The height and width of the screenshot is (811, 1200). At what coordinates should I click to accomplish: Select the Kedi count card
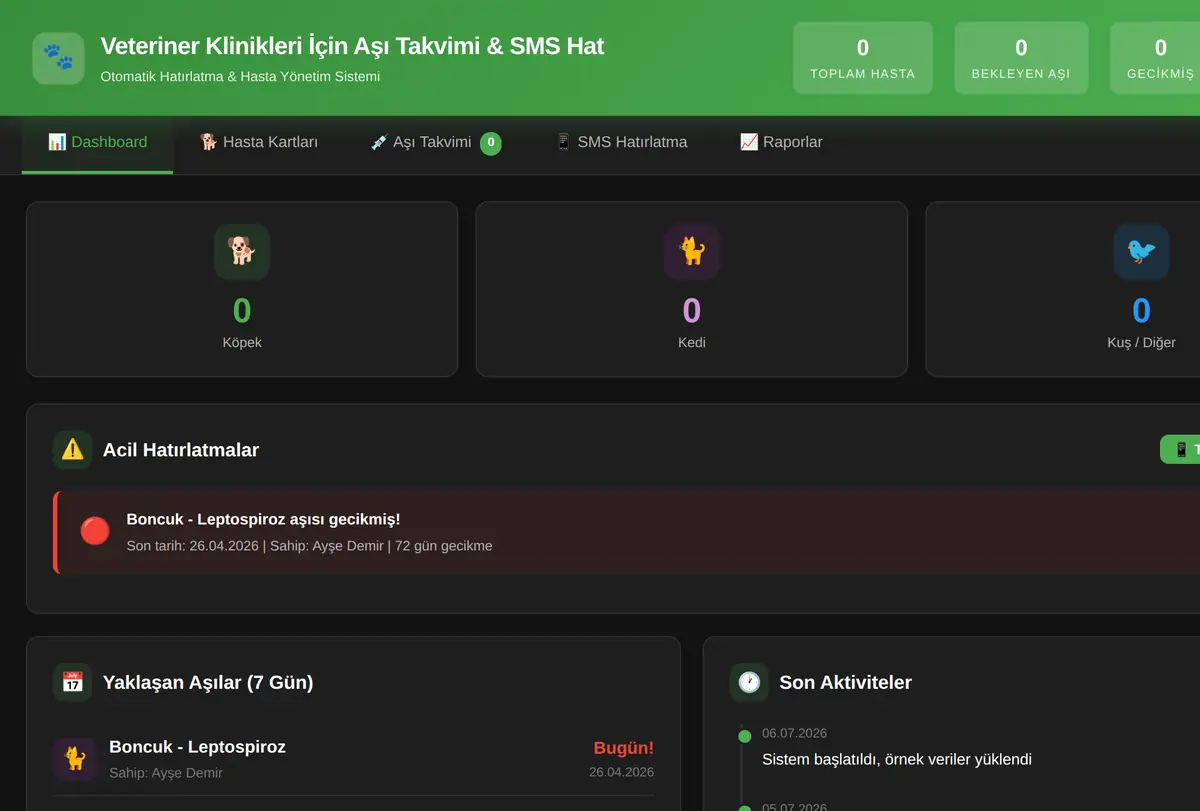coord(692,289)
